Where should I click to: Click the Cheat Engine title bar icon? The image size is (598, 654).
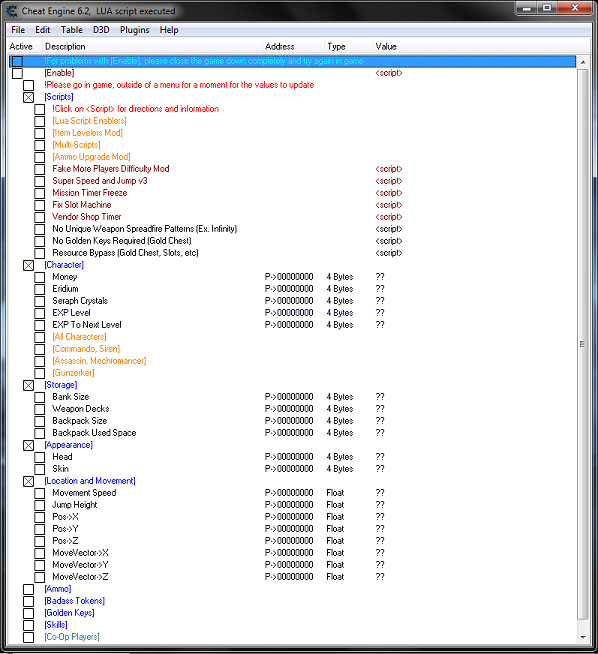12,11
